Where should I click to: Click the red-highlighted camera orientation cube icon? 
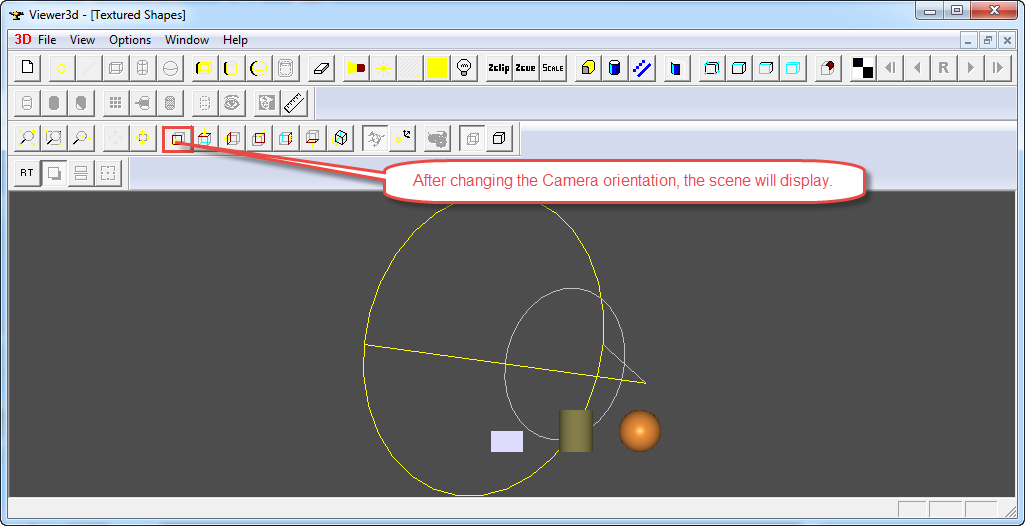(178, 138)
